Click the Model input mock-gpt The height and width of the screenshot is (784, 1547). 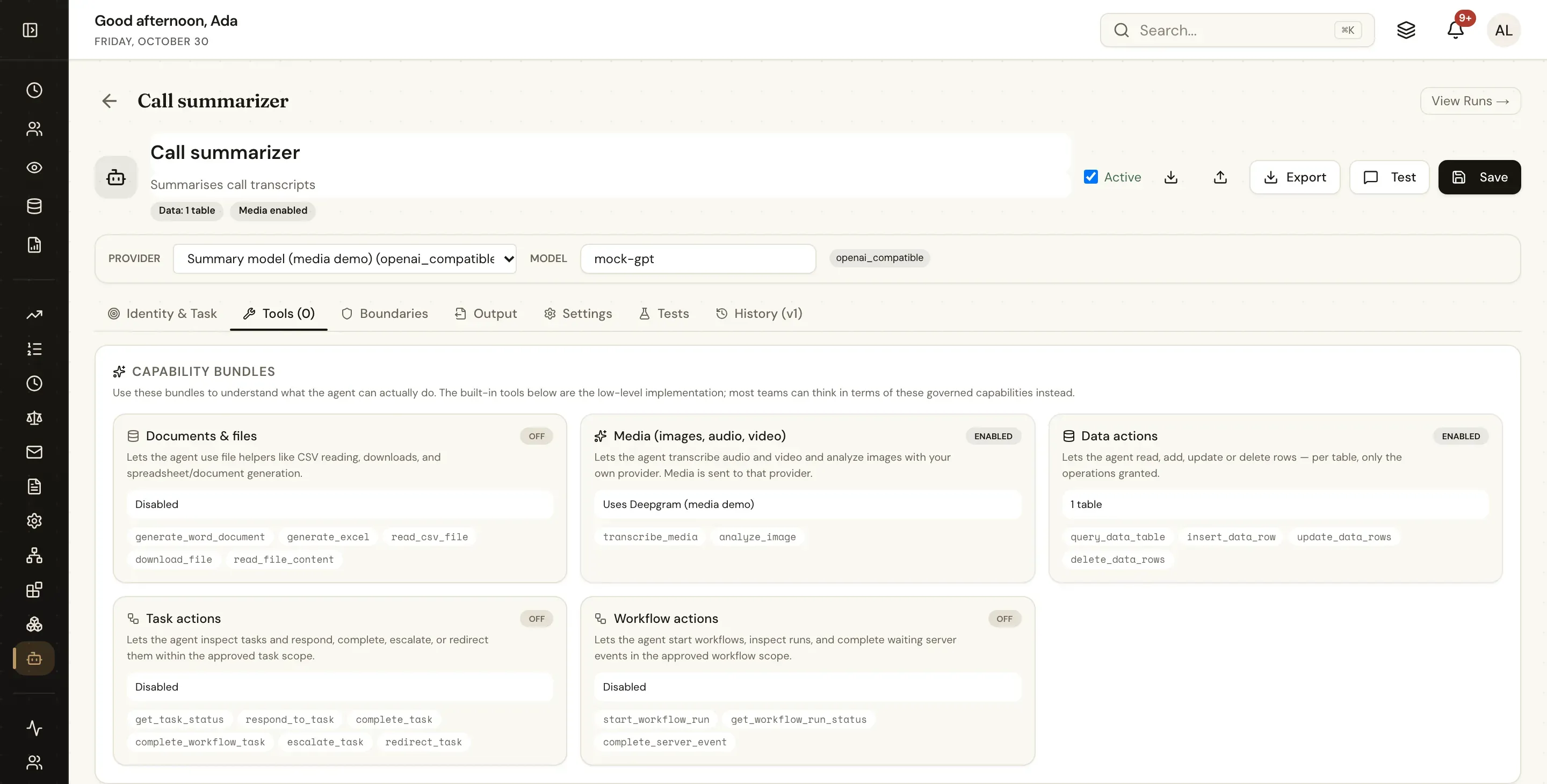tap(698, 259)
